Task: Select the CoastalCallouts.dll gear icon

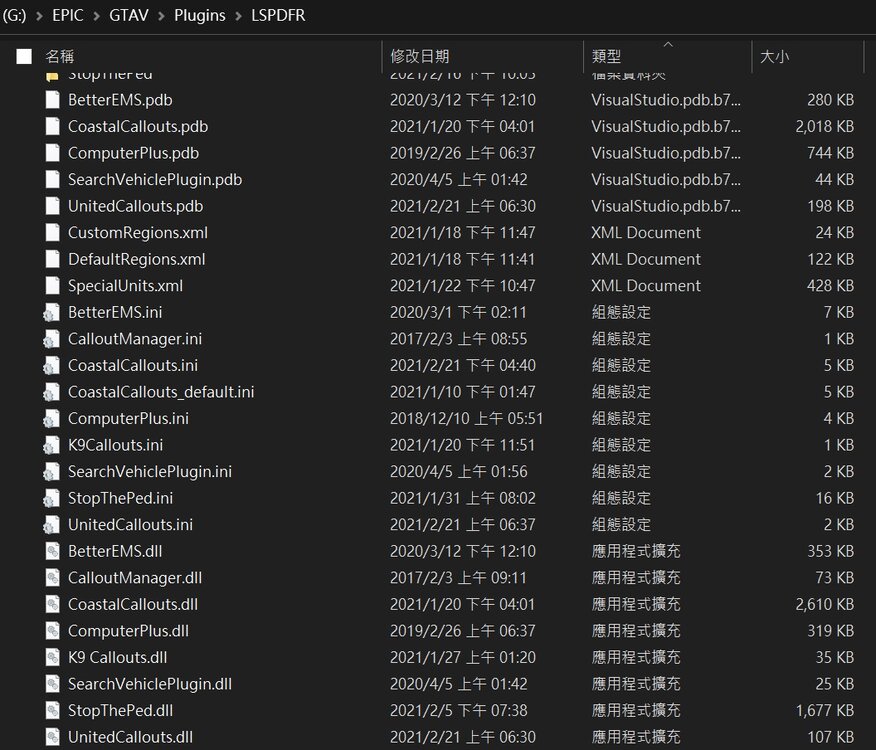Action: coord(52,604)
